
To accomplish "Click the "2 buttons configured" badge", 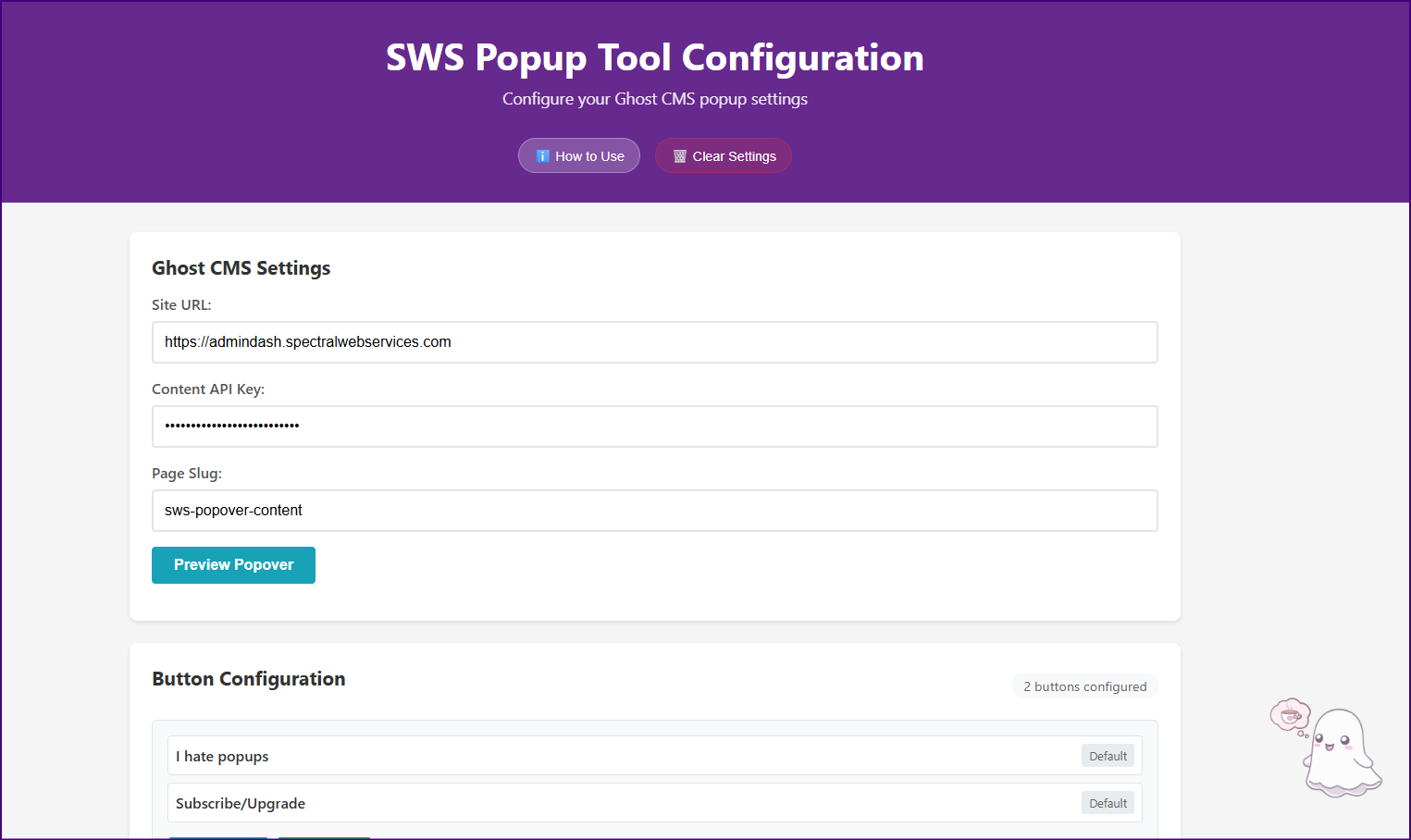I will [1084, 686].
